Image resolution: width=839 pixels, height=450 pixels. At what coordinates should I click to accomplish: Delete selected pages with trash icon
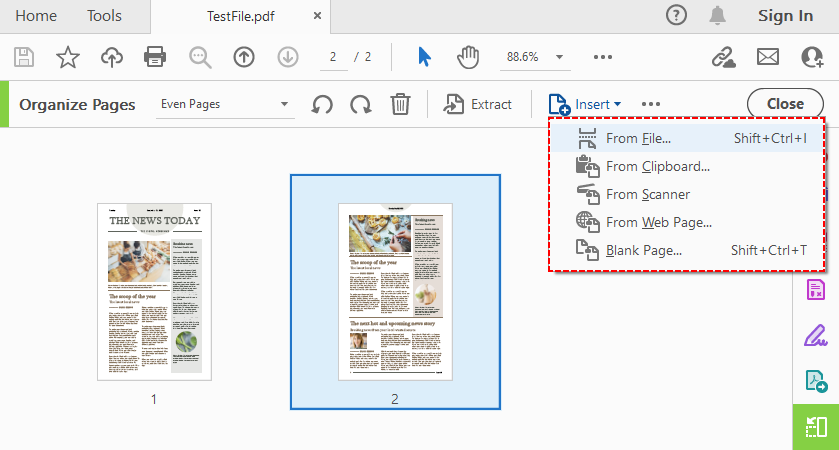click(x=400, y=104)
